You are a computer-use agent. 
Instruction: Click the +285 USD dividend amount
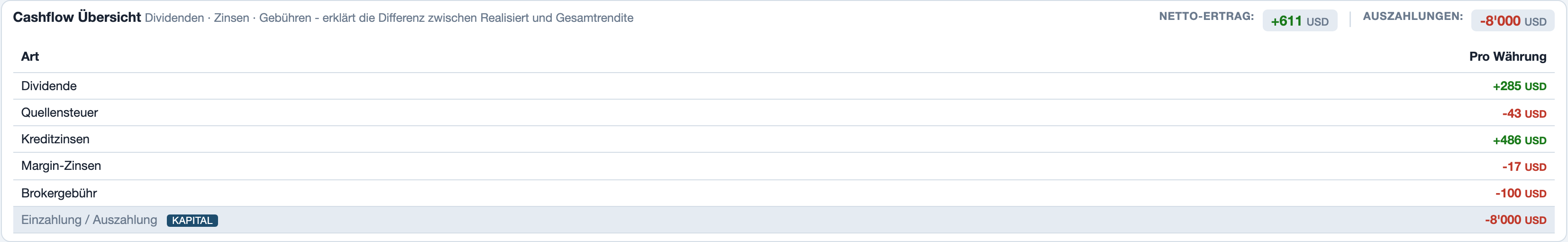pyautogui.click(x=1519, y=86)
